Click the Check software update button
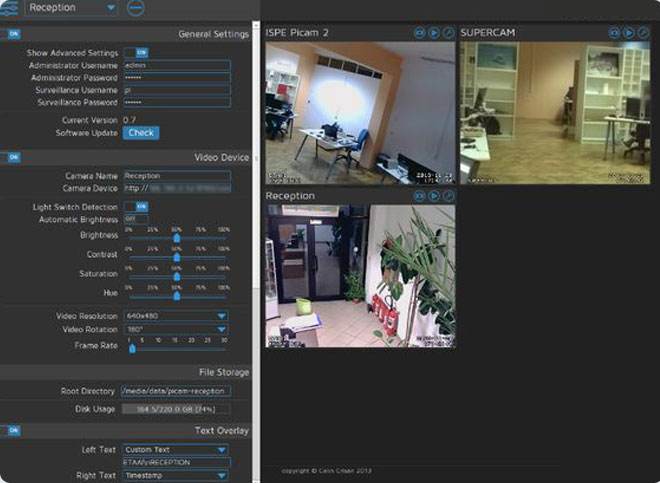 [x=141, y=133]
